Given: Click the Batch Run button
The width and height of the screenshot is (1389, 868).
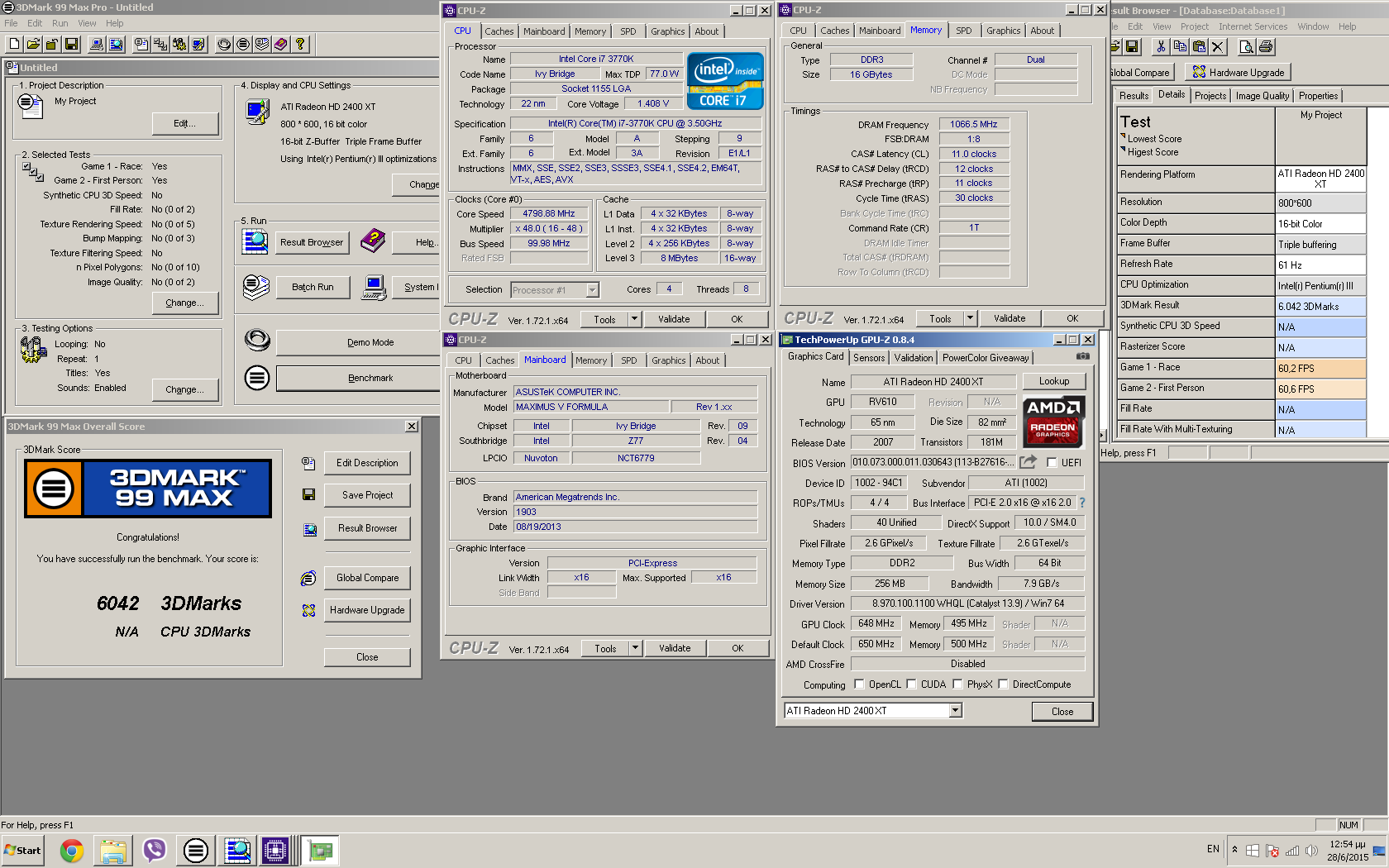Looking at the screenshot, I should pos(313,287).
